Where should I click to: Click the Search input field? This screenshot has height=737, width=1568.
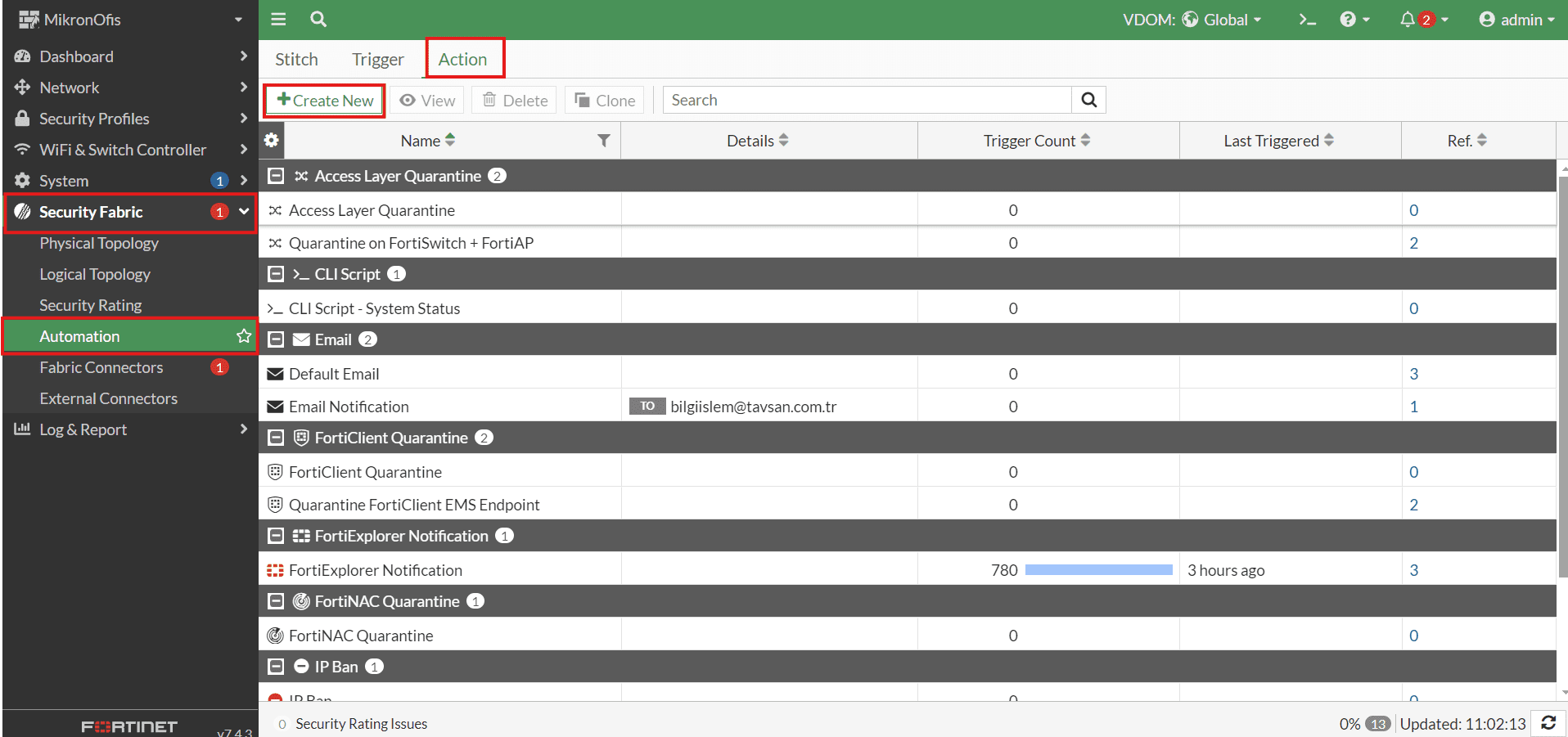tap(867, 100)
